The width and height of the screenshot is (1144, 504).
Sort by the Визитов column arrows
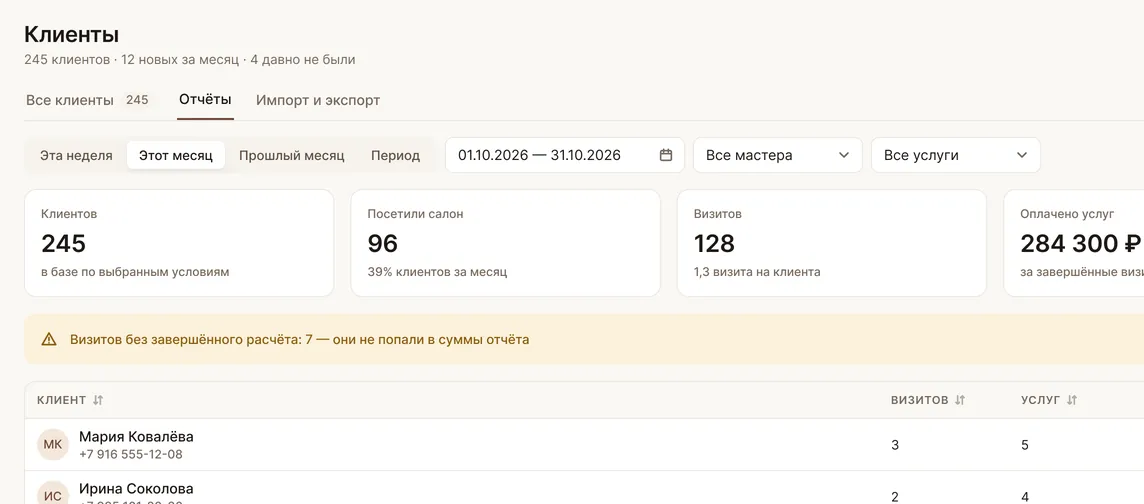tap(960, 400)
